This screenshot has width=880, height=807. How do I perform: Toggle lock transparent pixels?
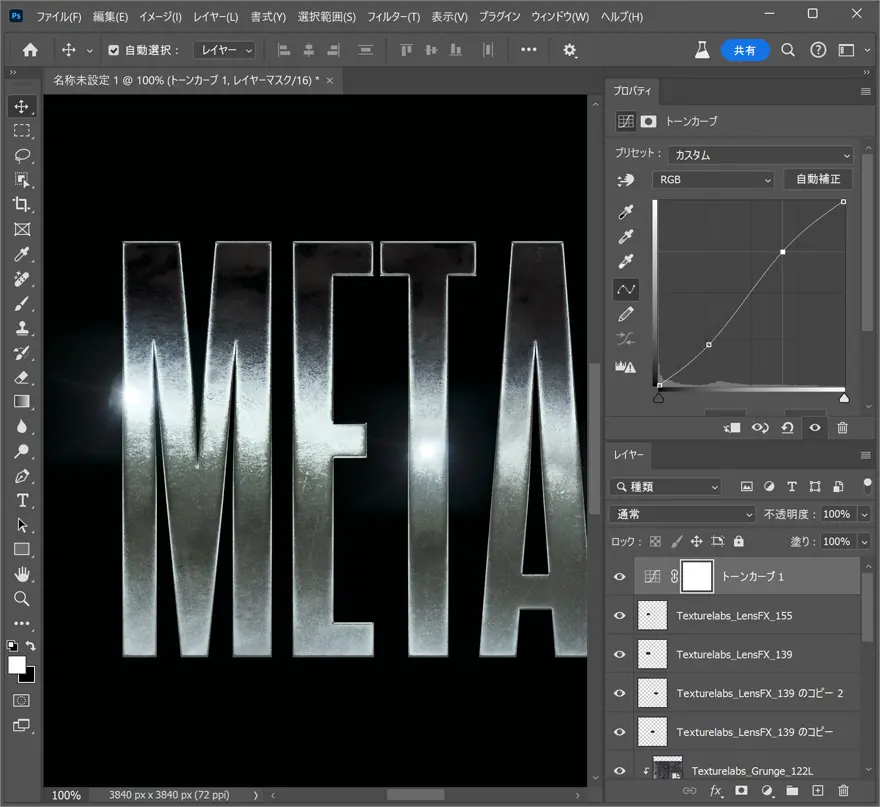point(655,541)
